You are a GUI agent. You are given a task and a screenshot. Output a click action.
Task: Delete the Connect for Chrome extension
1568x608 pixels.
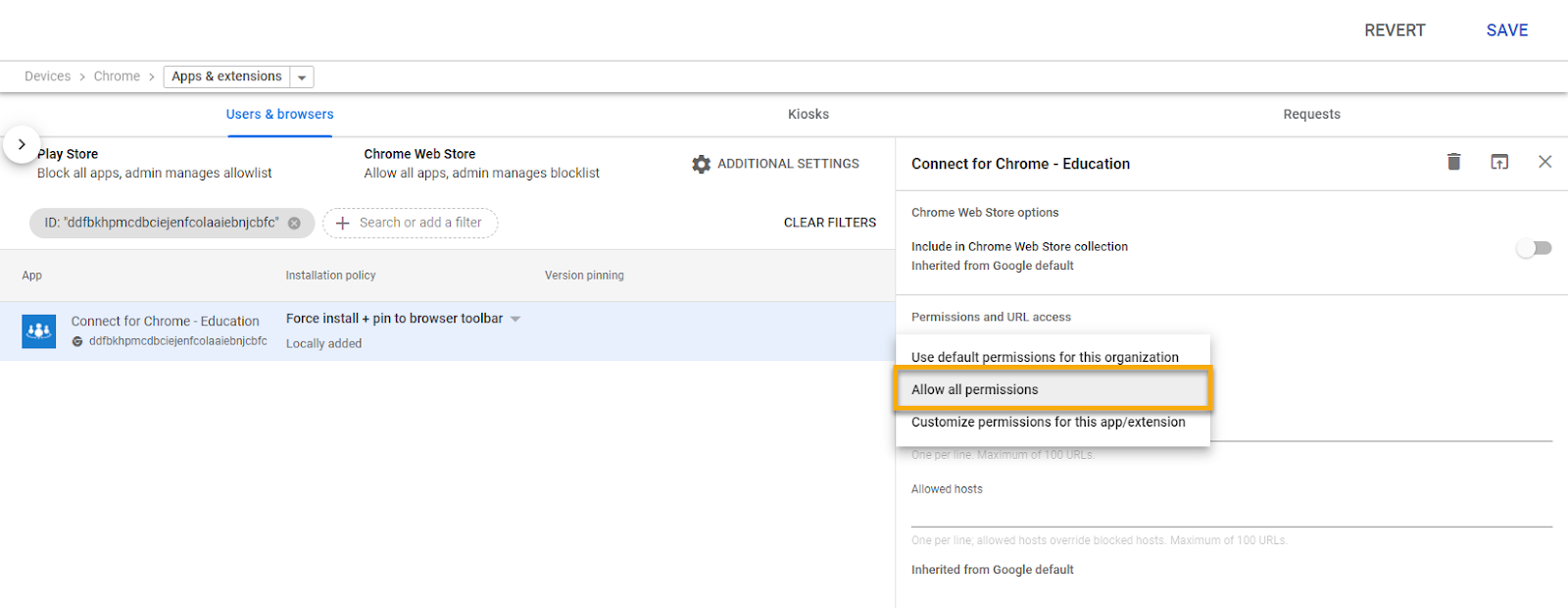point(1453,162)
